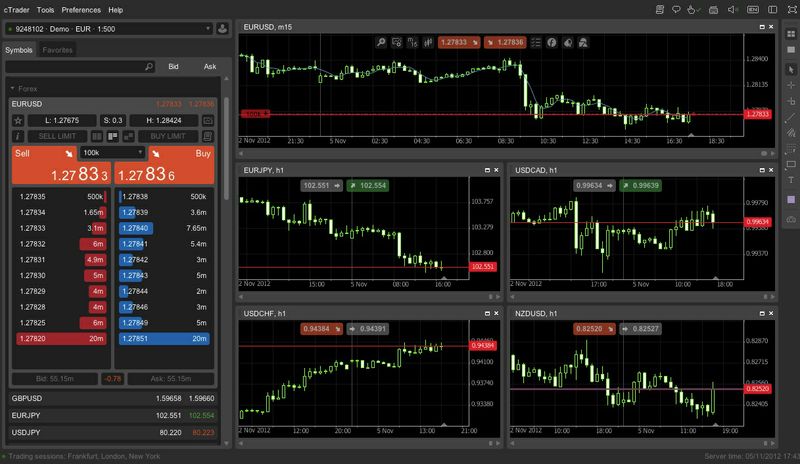Open the Preferences menu
This screenshot has height=464, width=800.
point(81,10)
